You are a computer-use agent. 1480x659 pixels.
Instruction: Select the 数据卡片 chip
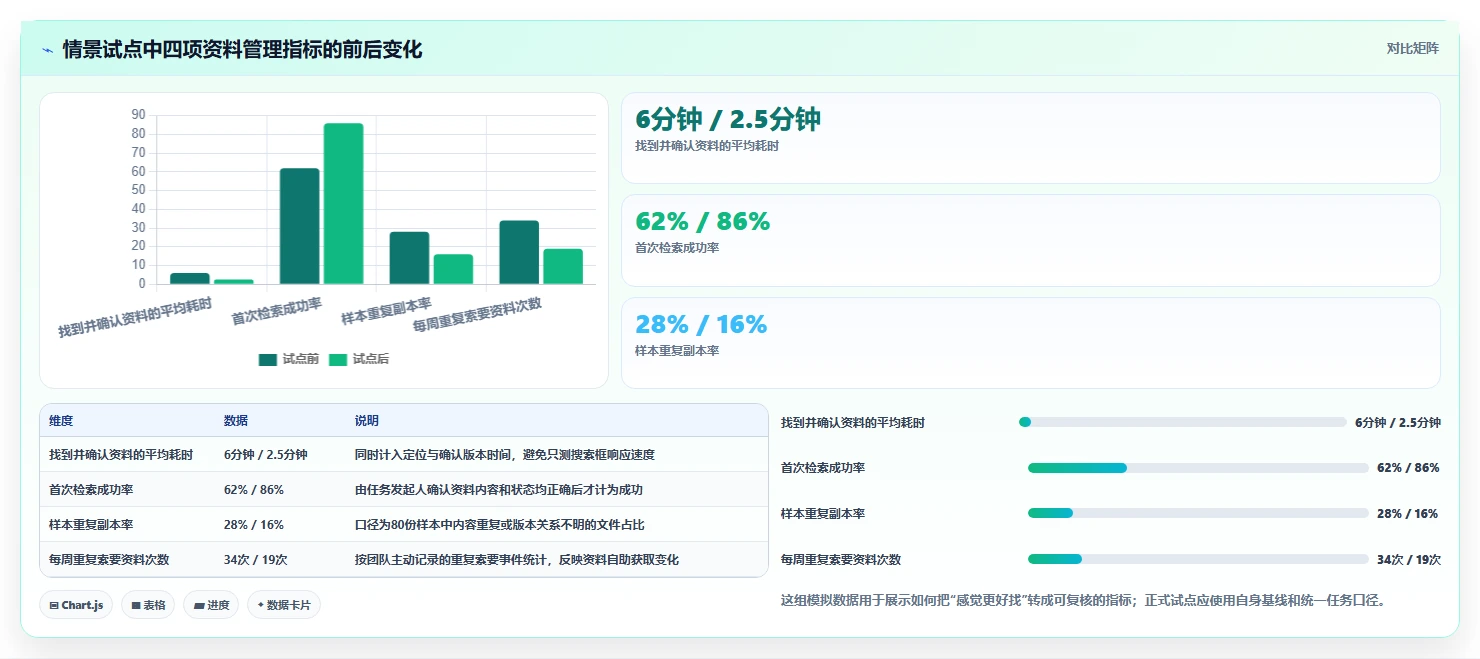tap(284, 605)
